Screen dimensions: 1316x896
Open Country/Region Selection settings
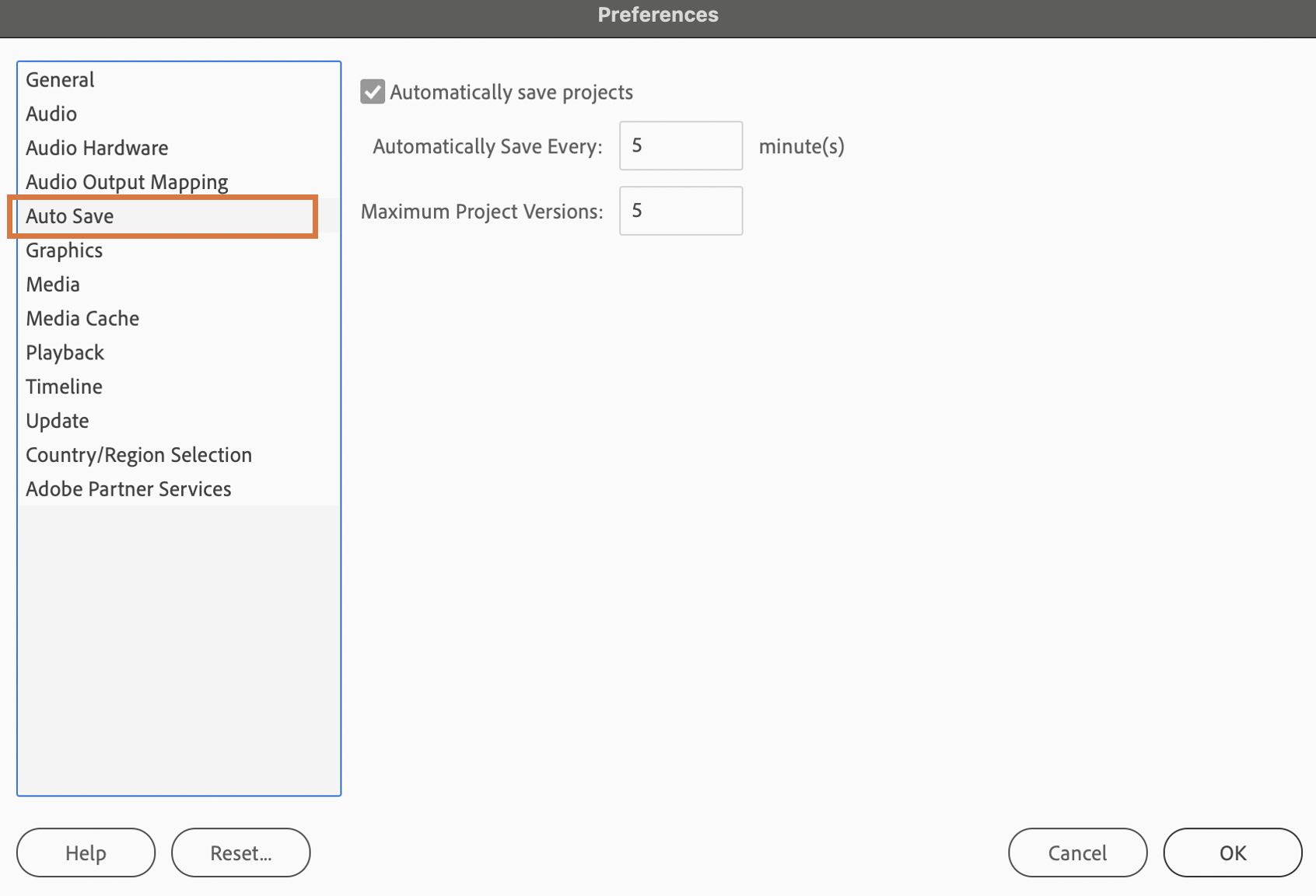click(138, 455)
